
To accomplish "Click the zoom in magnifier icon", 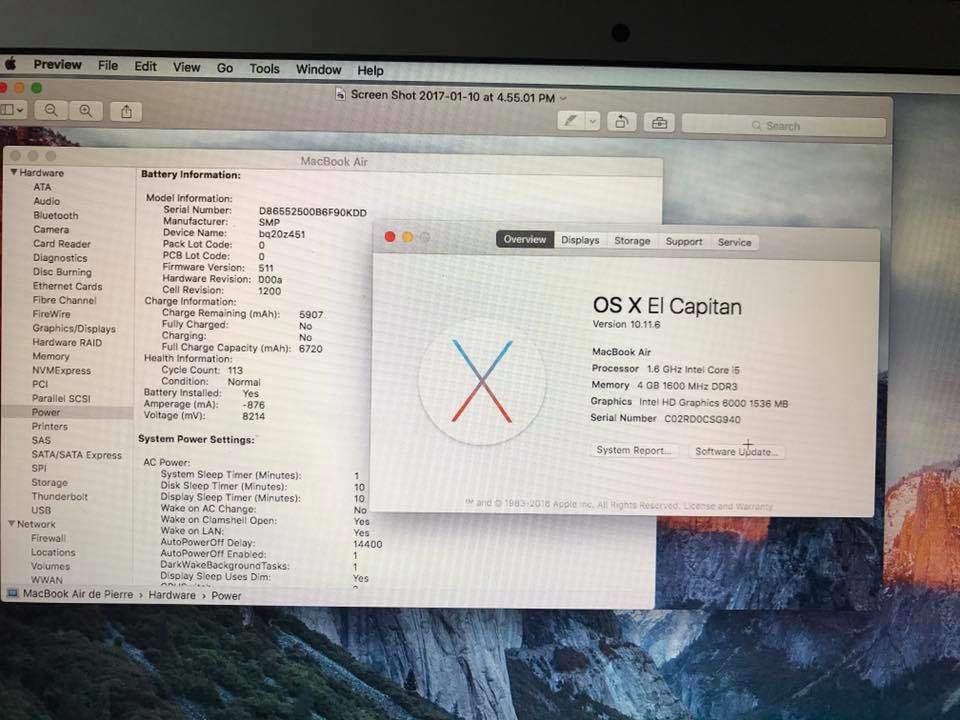I will pos(86,111).
